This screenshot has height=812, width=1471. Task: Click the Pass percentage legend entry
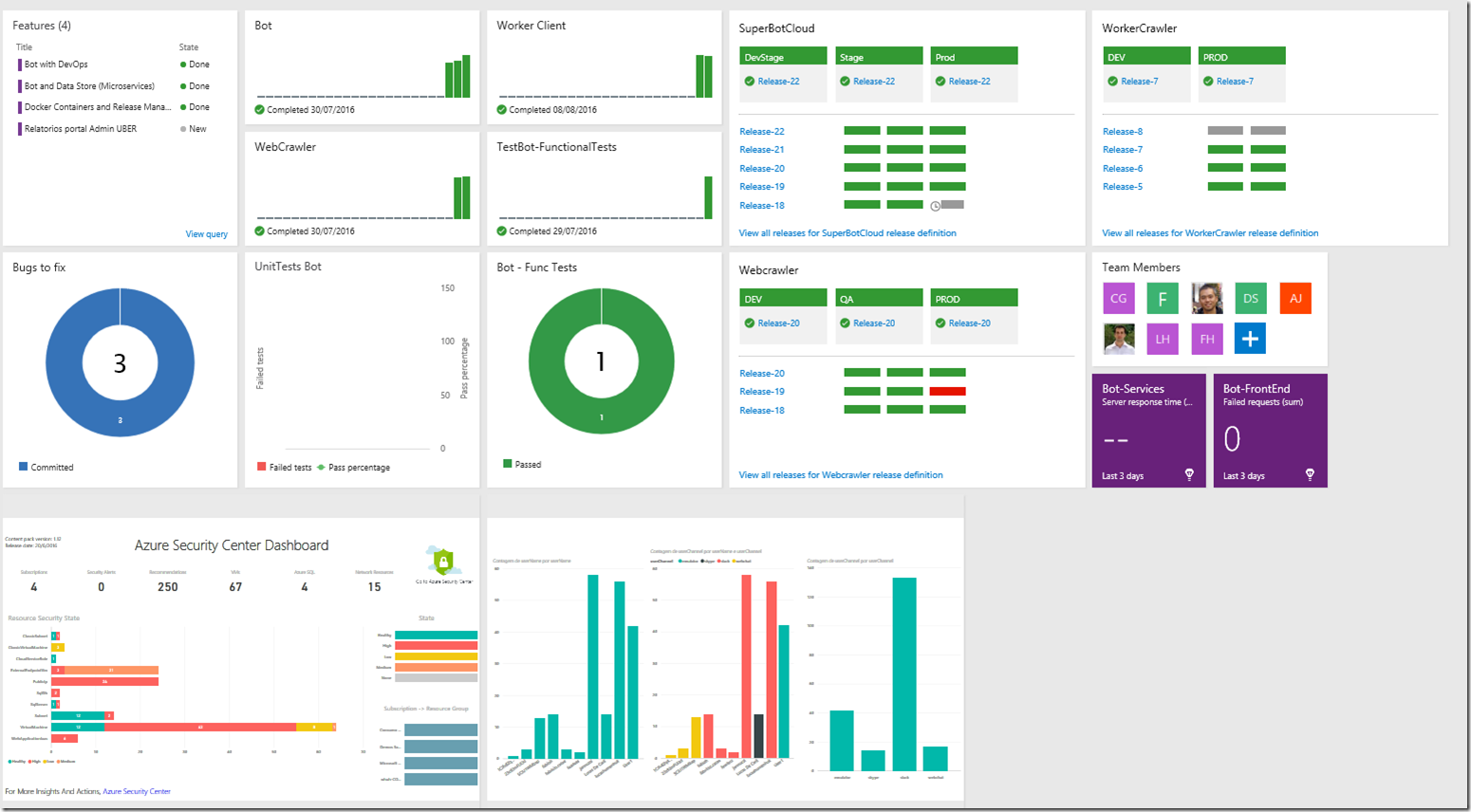353,468
